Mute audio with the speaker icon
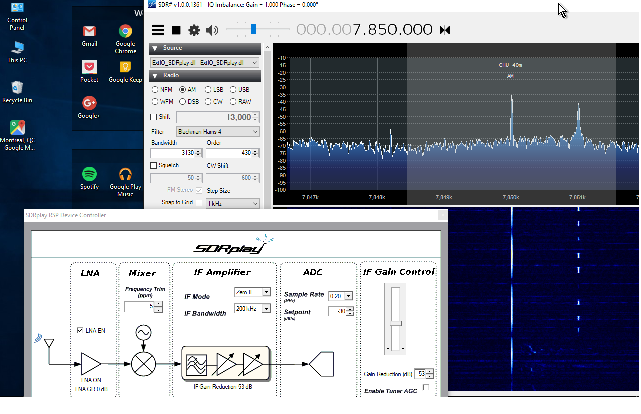 212,30
